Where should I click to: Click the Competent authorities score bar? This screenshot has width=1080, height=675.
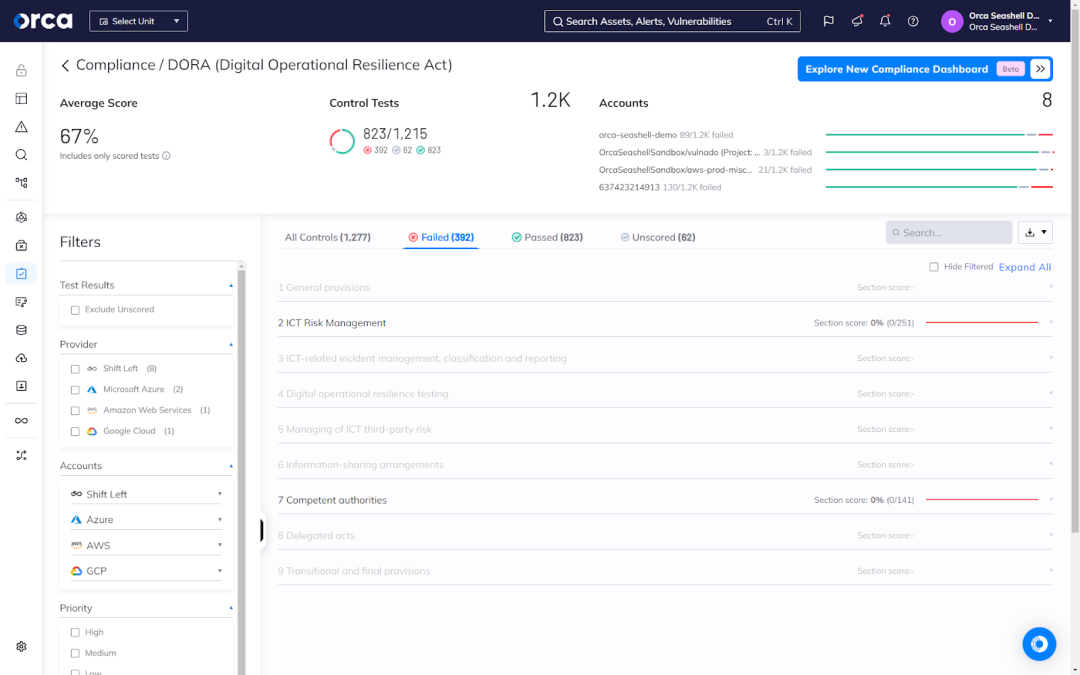pyautogui.click(x=982, y=499)
